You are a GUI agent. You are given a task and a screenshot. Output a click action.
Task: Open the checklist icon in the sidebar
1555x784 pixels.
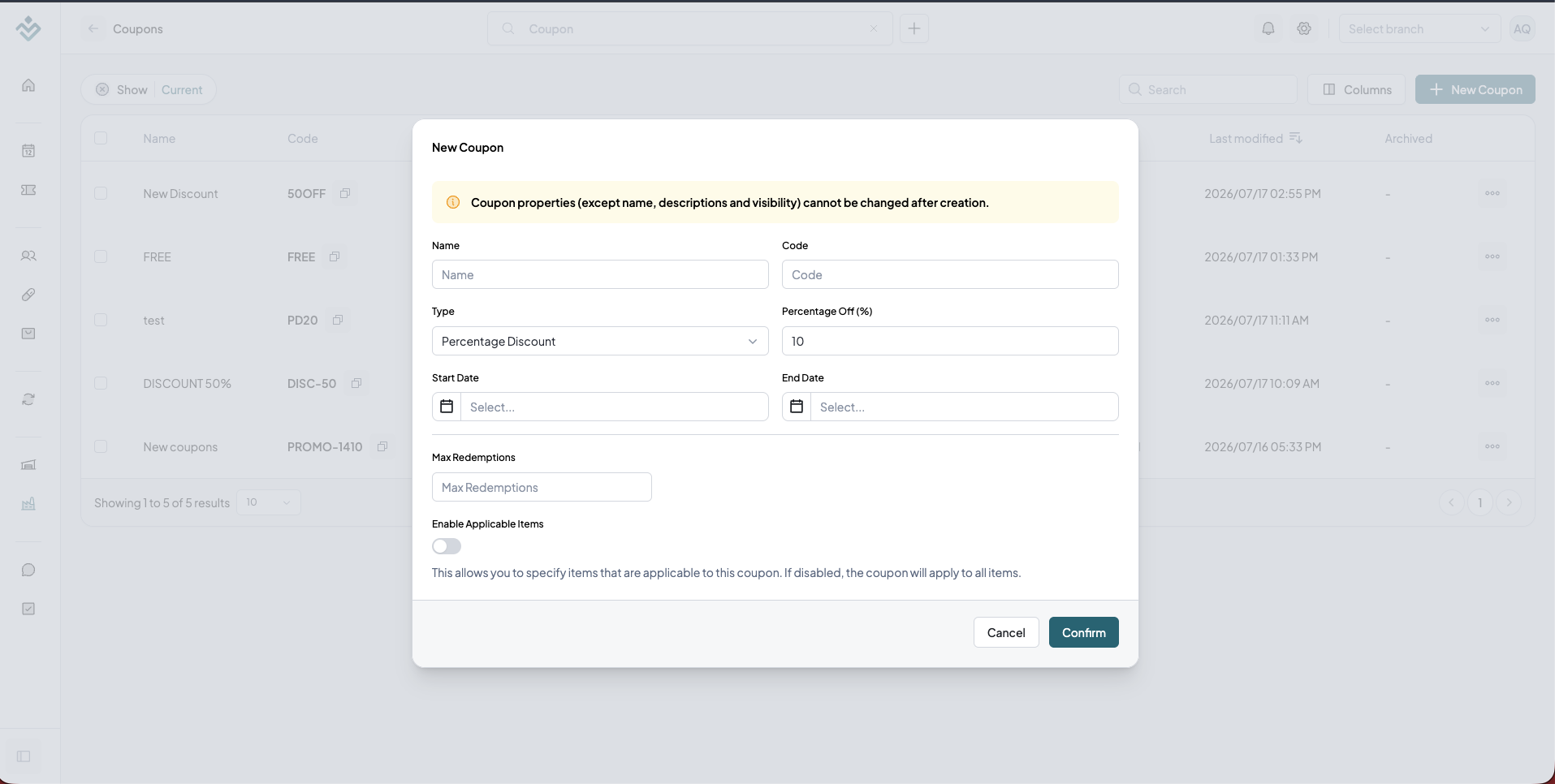click(28, 609)
